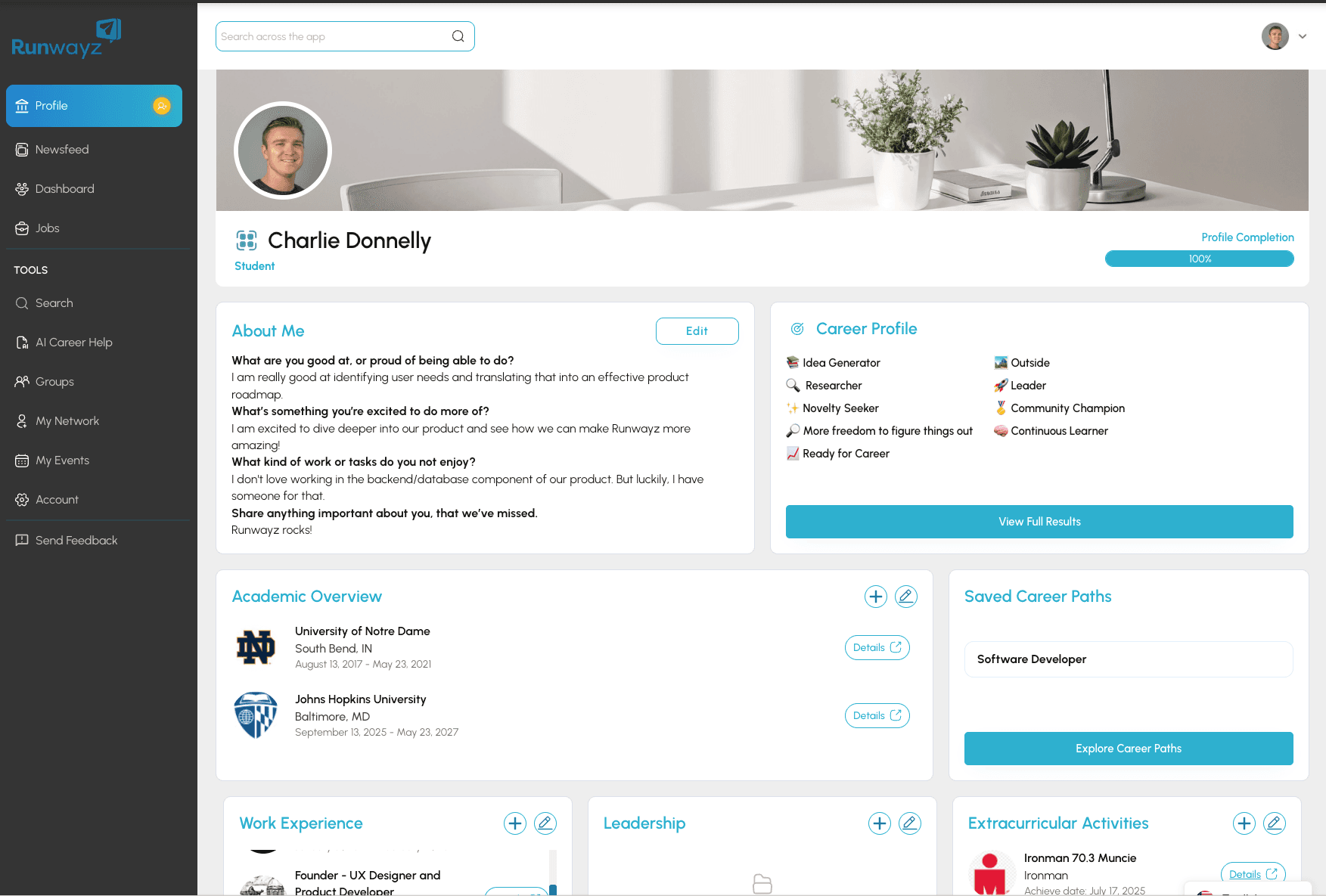
Task: Click Leadership section pencil edit icon
Action: click(910, 823)
